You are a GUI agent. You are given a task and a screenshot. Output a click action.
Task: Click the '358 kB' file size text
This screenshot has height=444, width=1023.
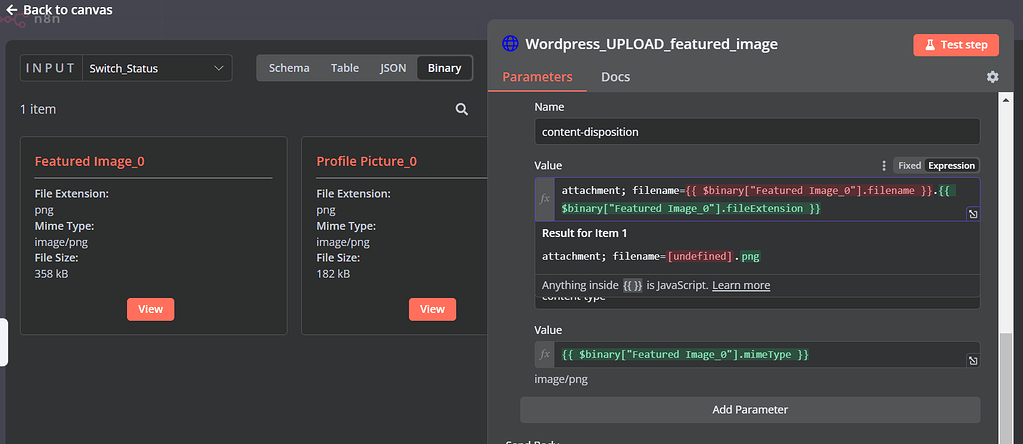point(51,274)
